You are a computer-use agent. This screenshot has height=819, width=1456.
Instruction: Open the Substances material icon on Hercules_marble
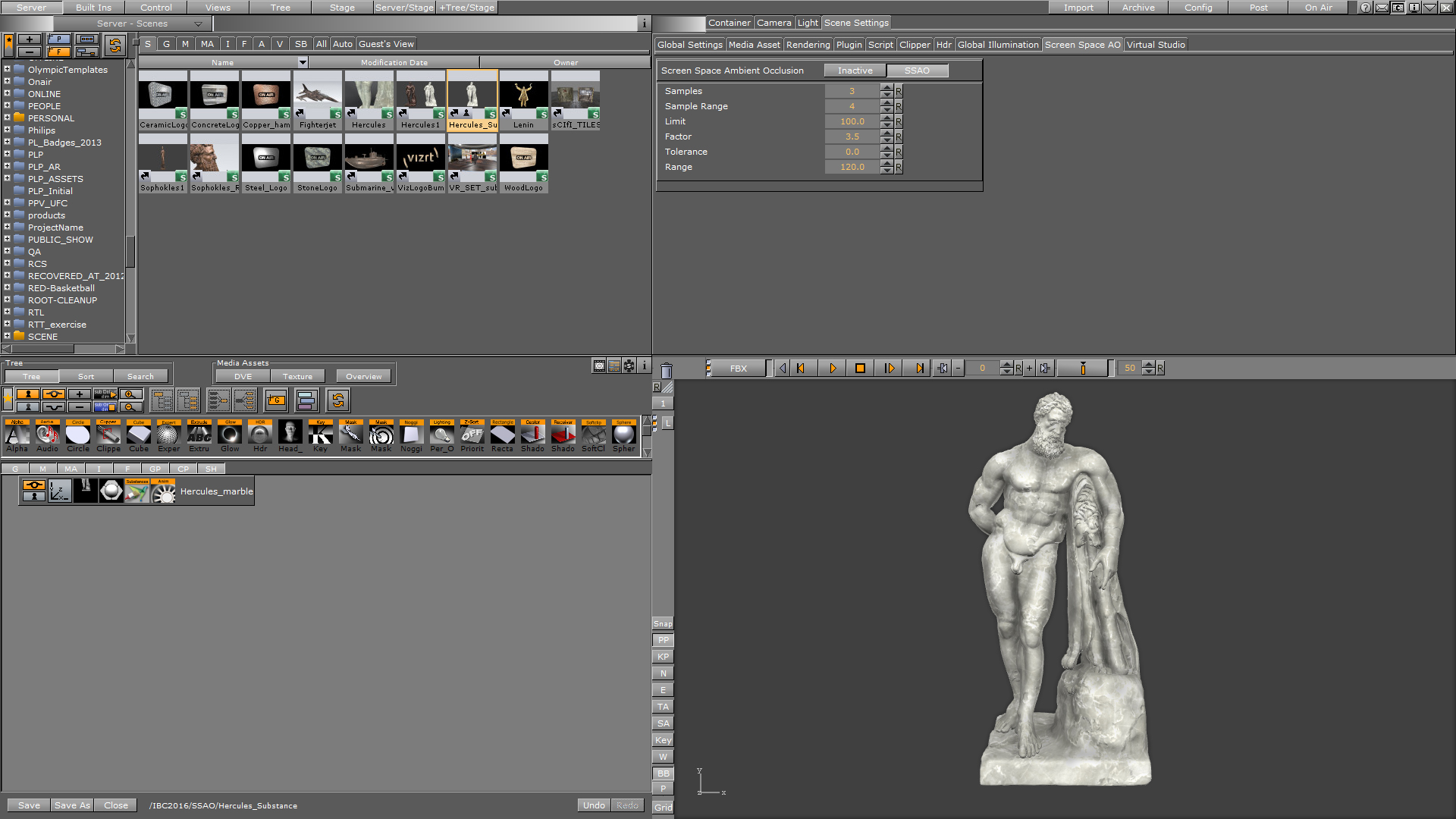(x=137, y=491)
